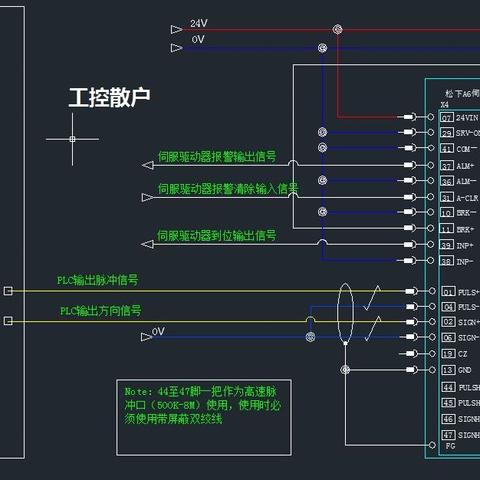The width and height of the screenshot is (480, 480).
Task: Select the 工控散户 title text
Action: click(x=109, y=97)
